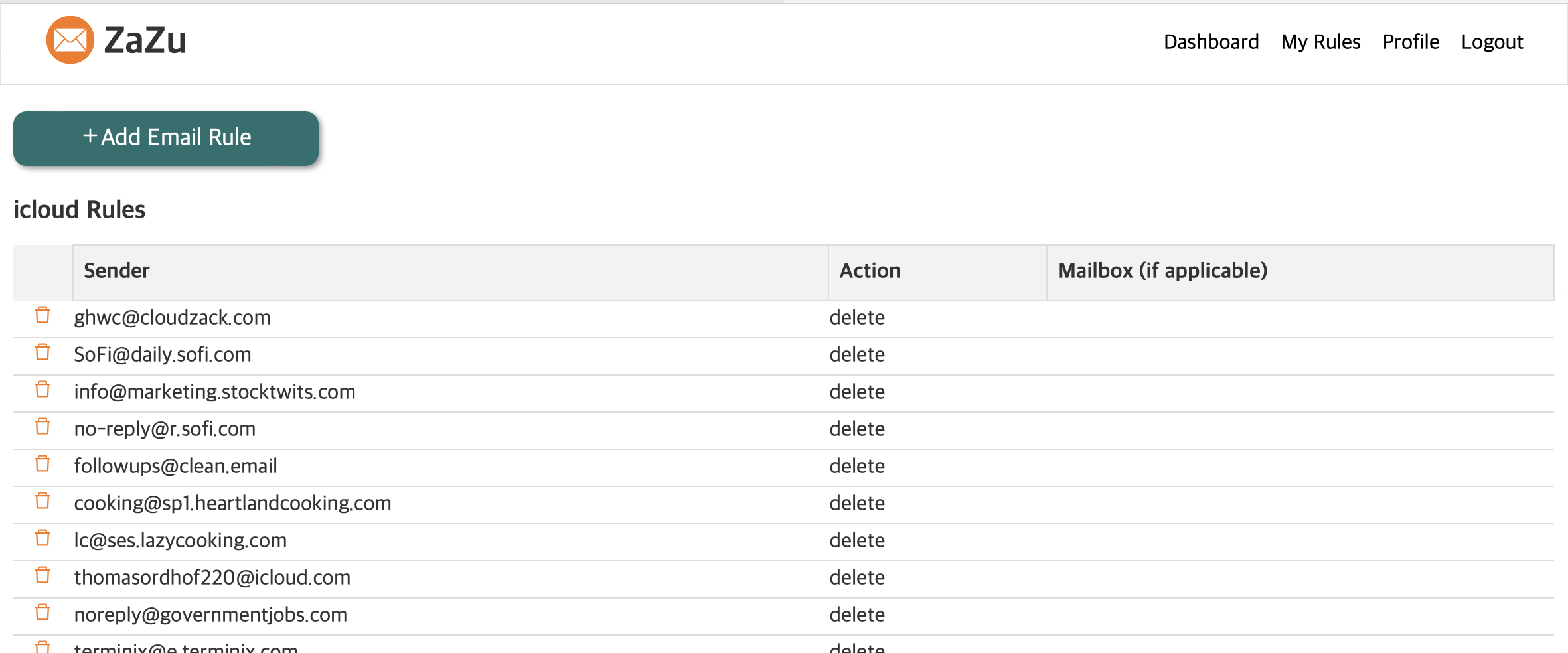Click trash icon next to no-reply@r.sofi.com
This screenshot has height=653, width=1568.
tap(42, 426)
